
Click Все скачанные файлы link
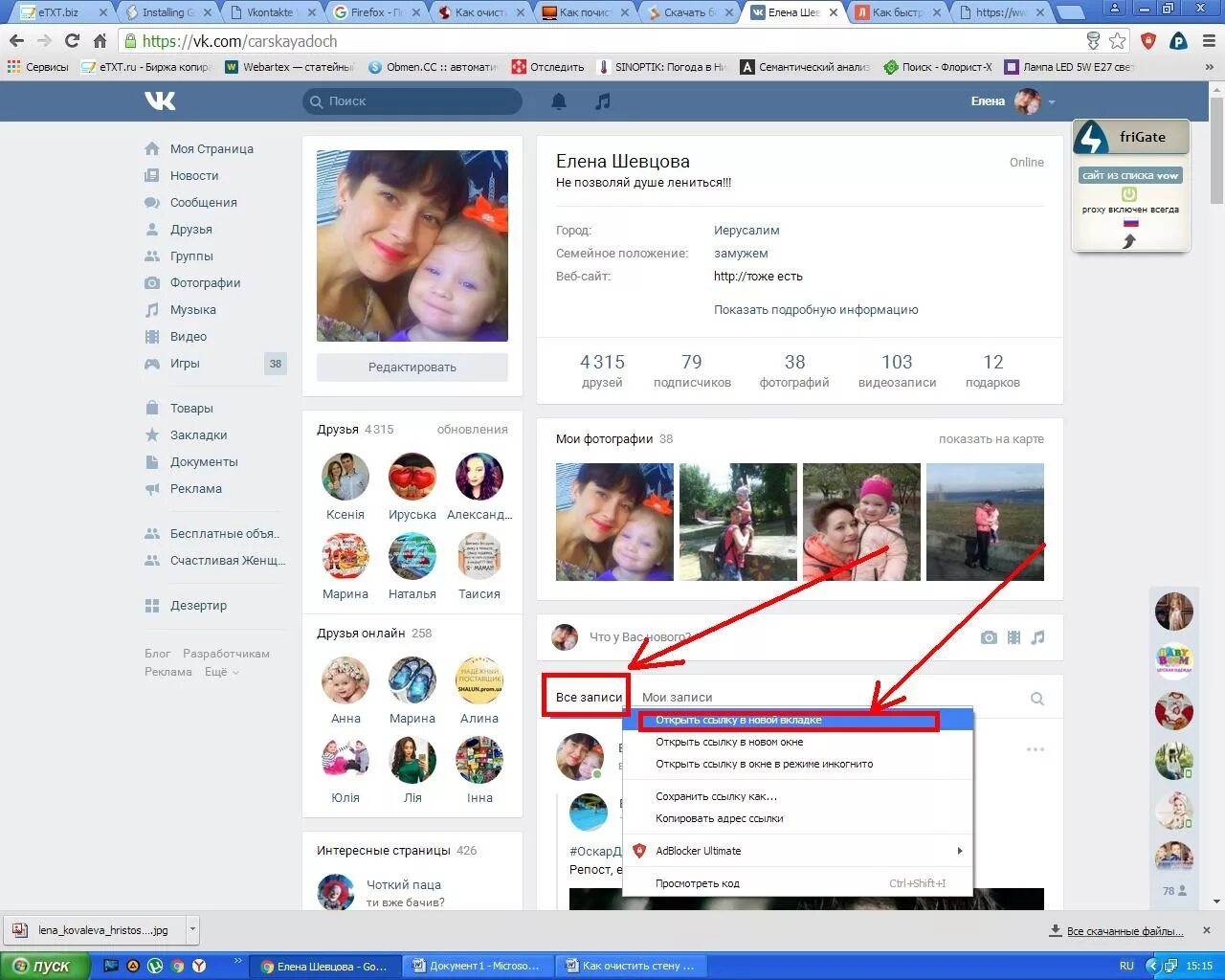click(1125, 931)
